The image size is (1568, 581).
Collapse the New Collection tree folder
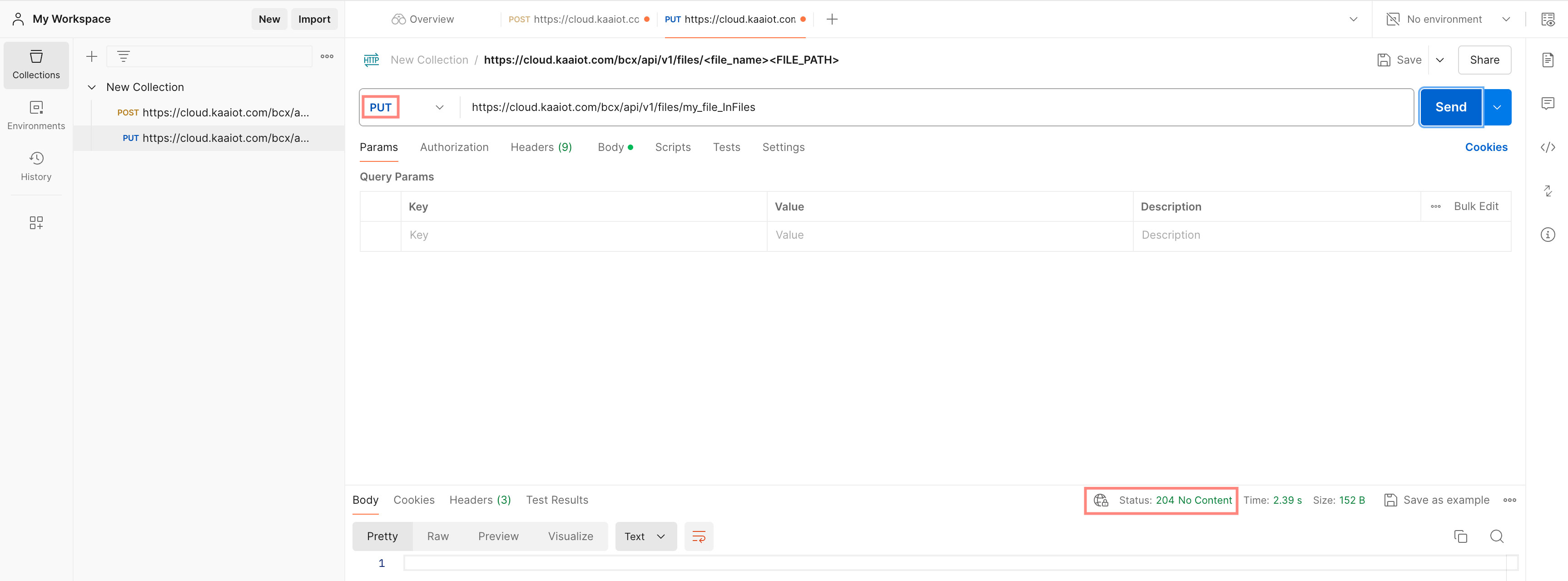tap(92, 87)
